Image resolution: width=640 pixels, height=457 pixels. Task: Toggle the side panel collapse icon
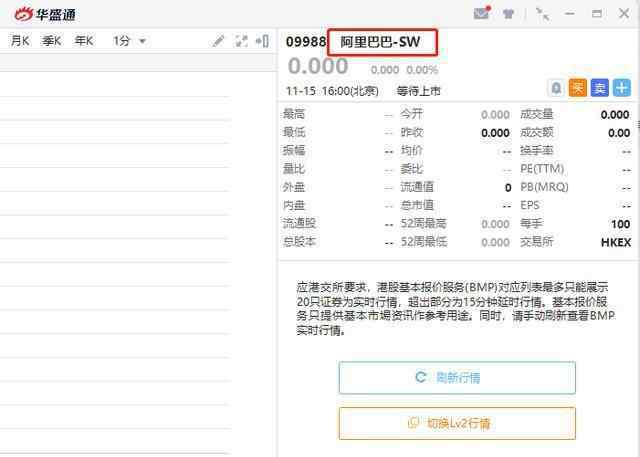coord(262,41)
